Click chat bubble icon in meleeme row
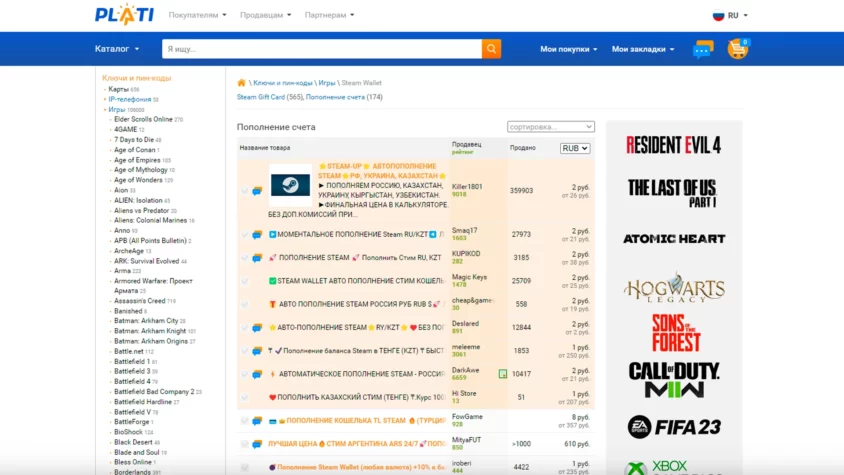The width and height of the screenshot is (844, 475). pos(257,351)
